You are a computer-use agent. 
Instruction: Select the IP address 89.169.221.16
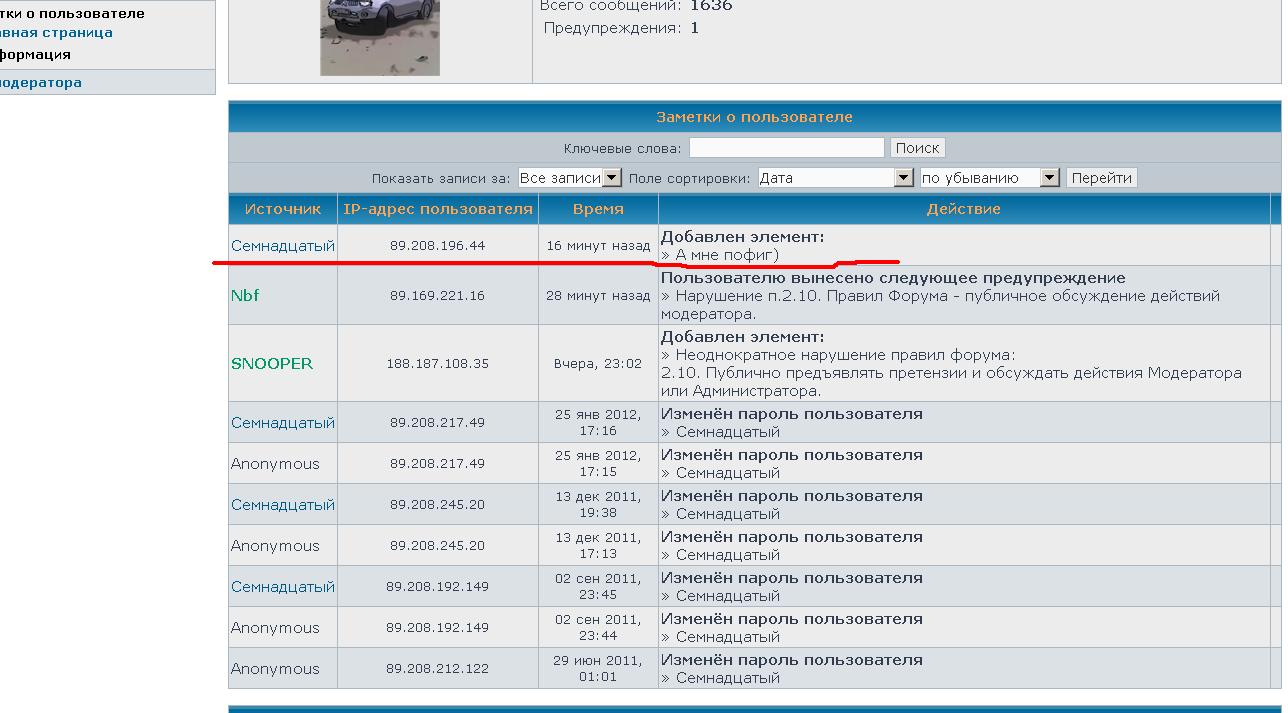pyautogui.click(x=437, y=296)
